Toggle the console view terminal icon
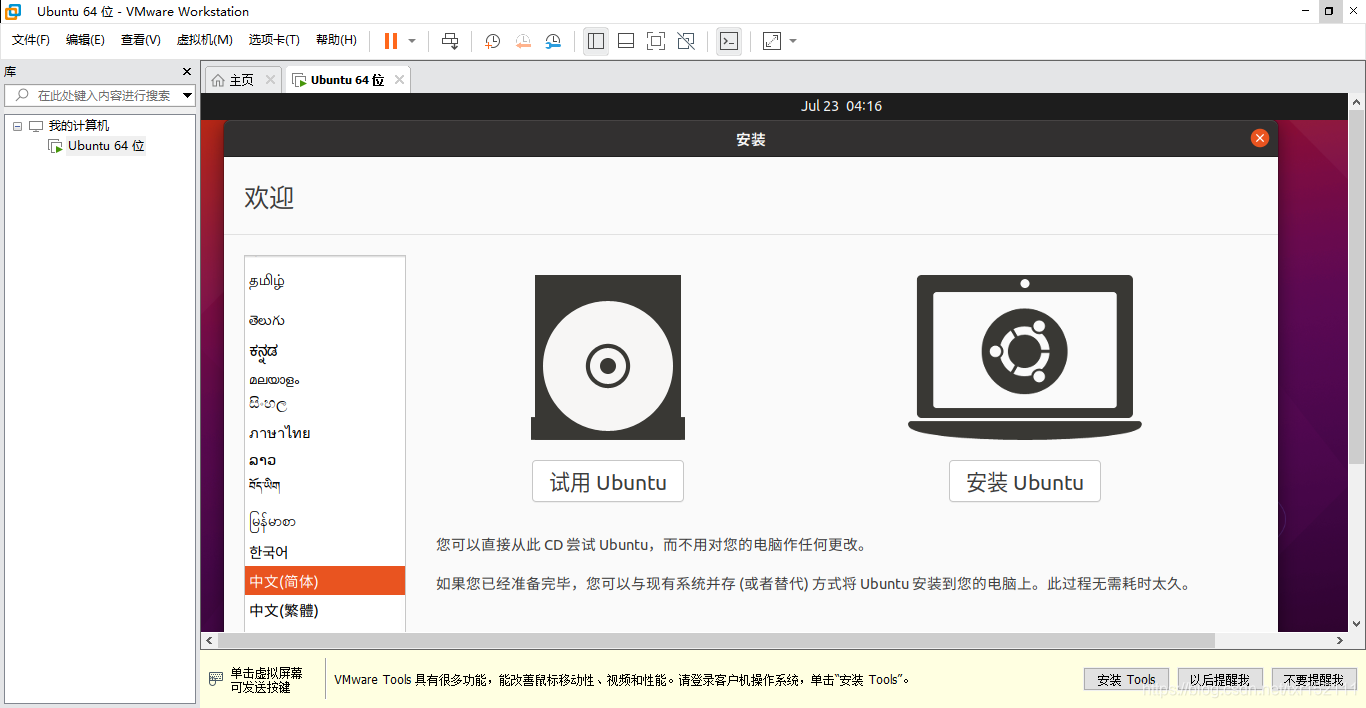 point(729,41)
